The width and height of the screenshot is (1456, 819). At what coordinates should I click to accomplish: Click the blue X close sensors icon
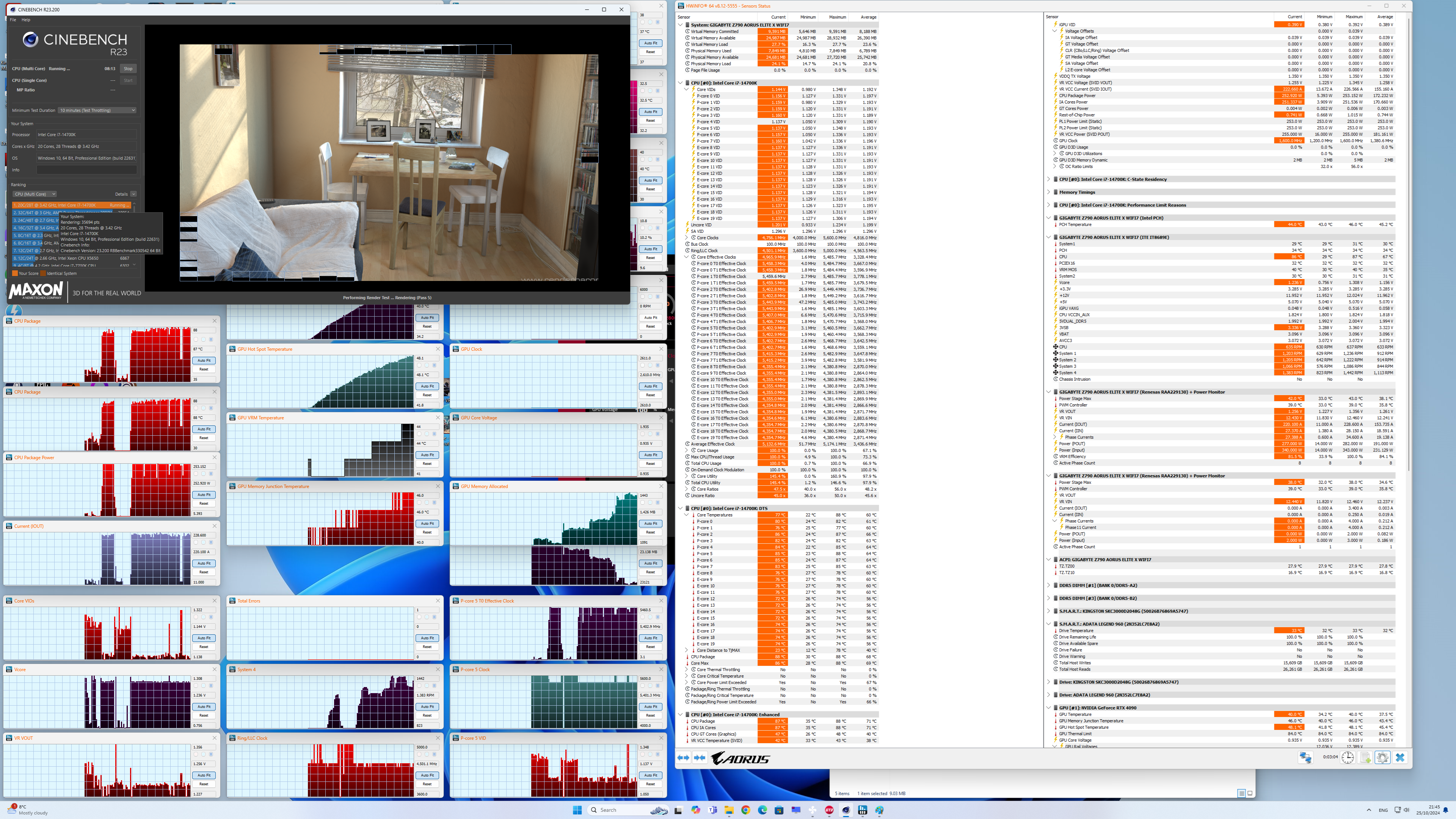pos(1400,758)
